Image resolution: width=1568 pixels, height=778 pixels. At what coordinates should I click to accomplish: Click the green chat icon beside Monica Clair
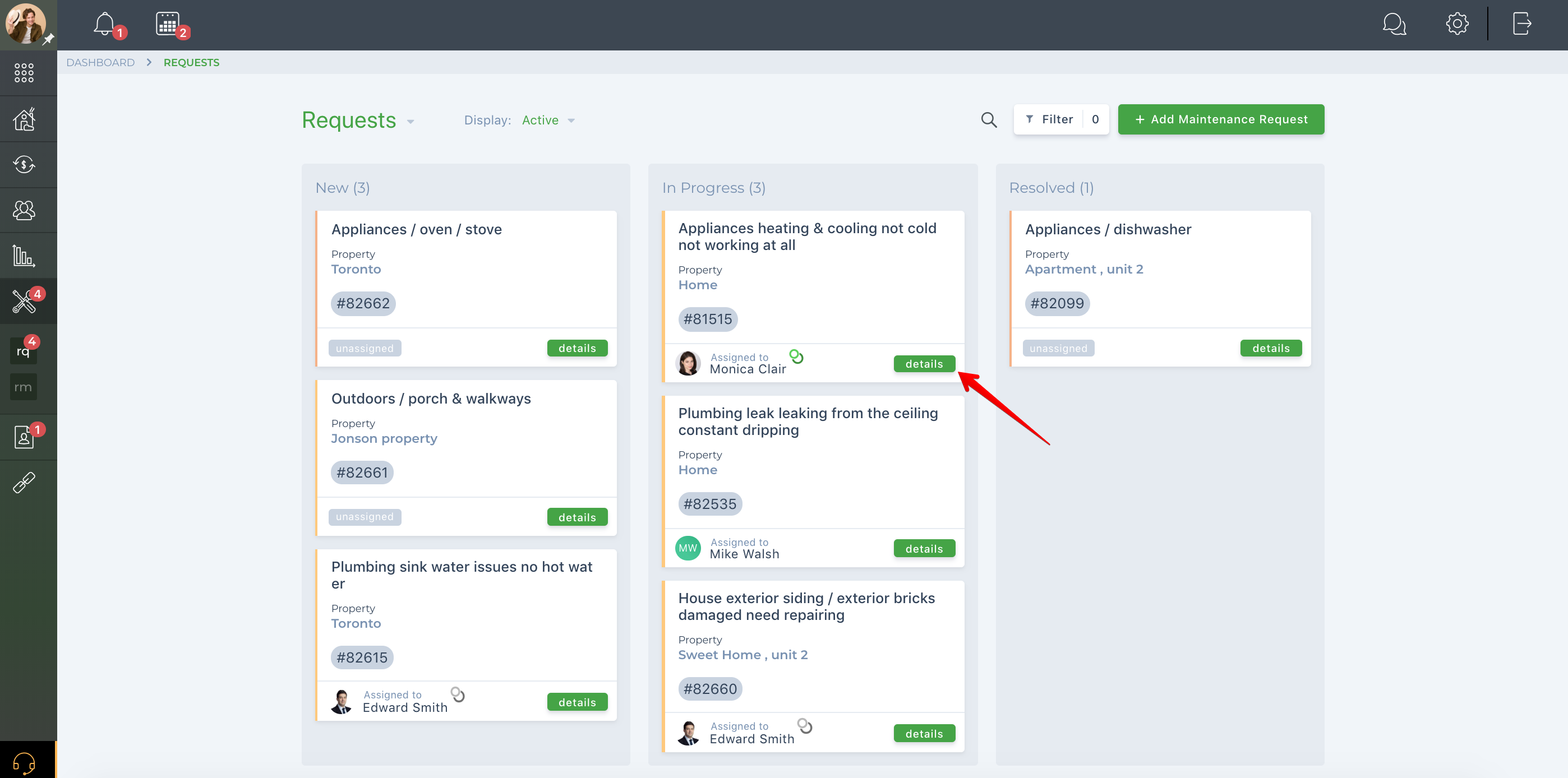pyautogui.click(x=796, y=356)
